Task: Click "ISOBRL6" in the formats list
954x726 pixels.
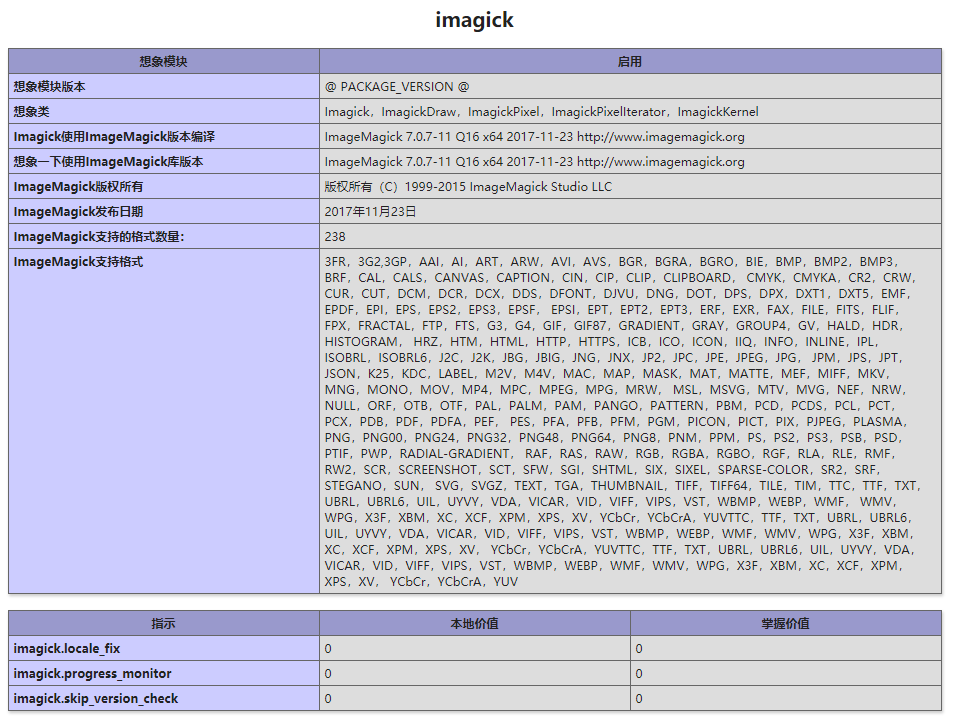Action: [403, 357]
